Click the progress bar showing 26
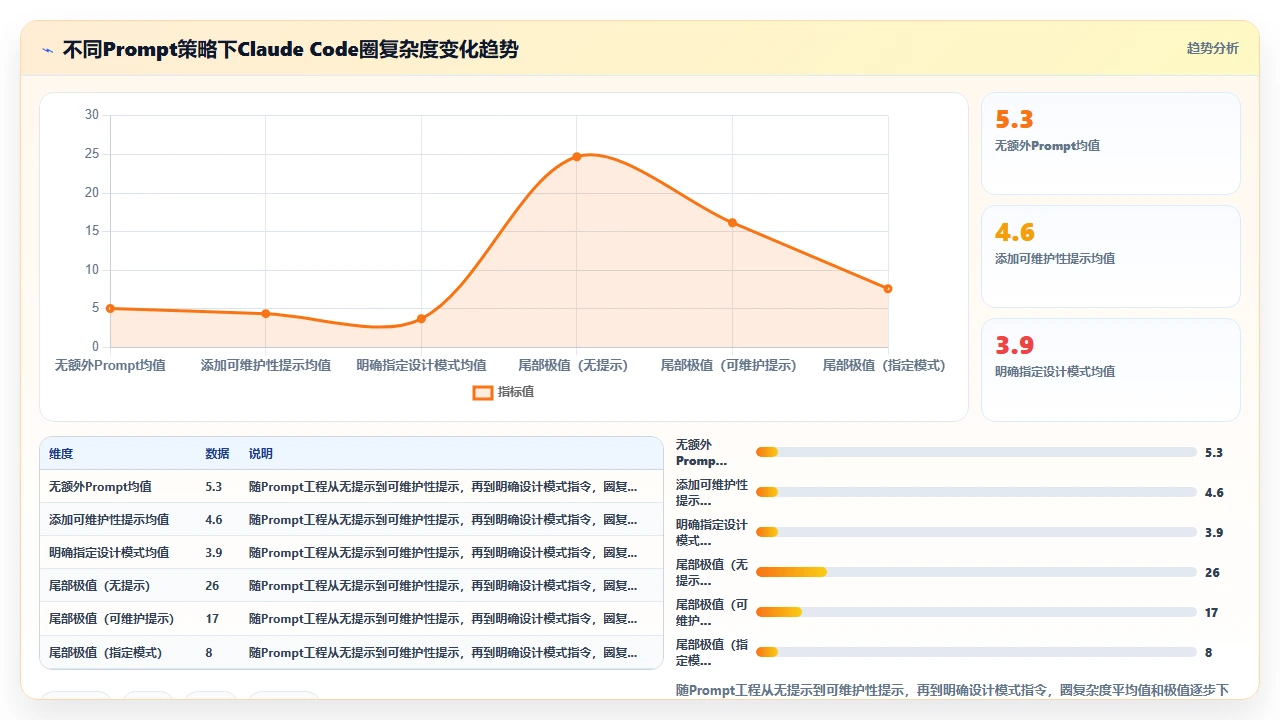 976,572
